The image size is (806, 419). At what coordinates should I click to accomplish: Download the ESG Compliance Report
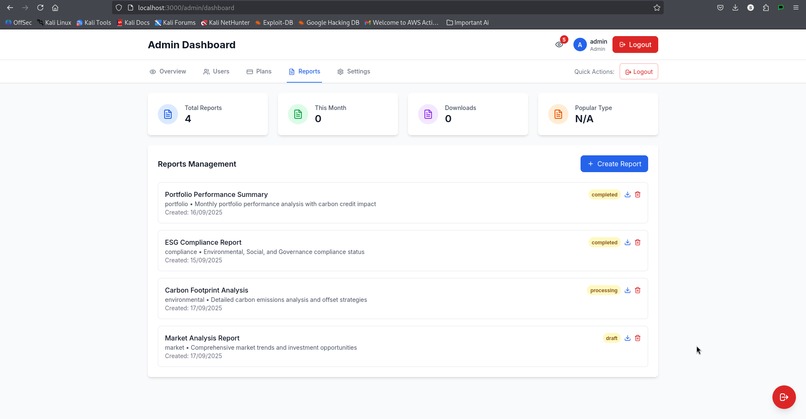[627, 243]
